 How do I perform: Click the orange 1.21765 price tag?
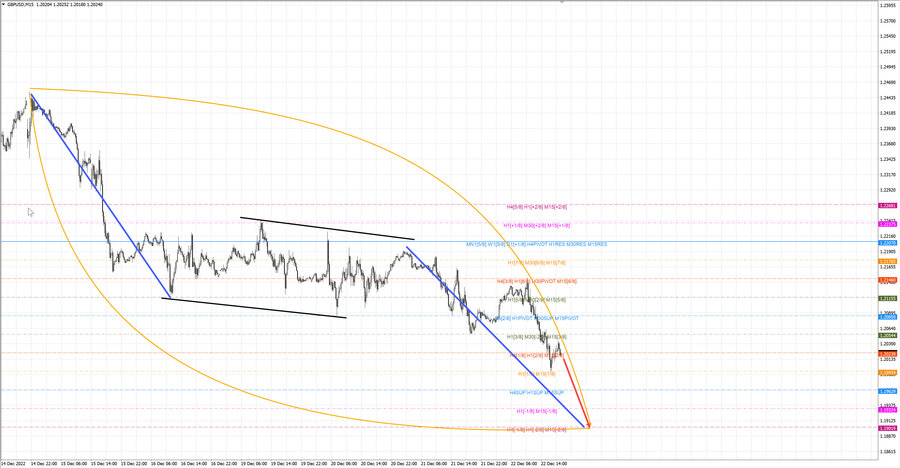pos(888,261)
